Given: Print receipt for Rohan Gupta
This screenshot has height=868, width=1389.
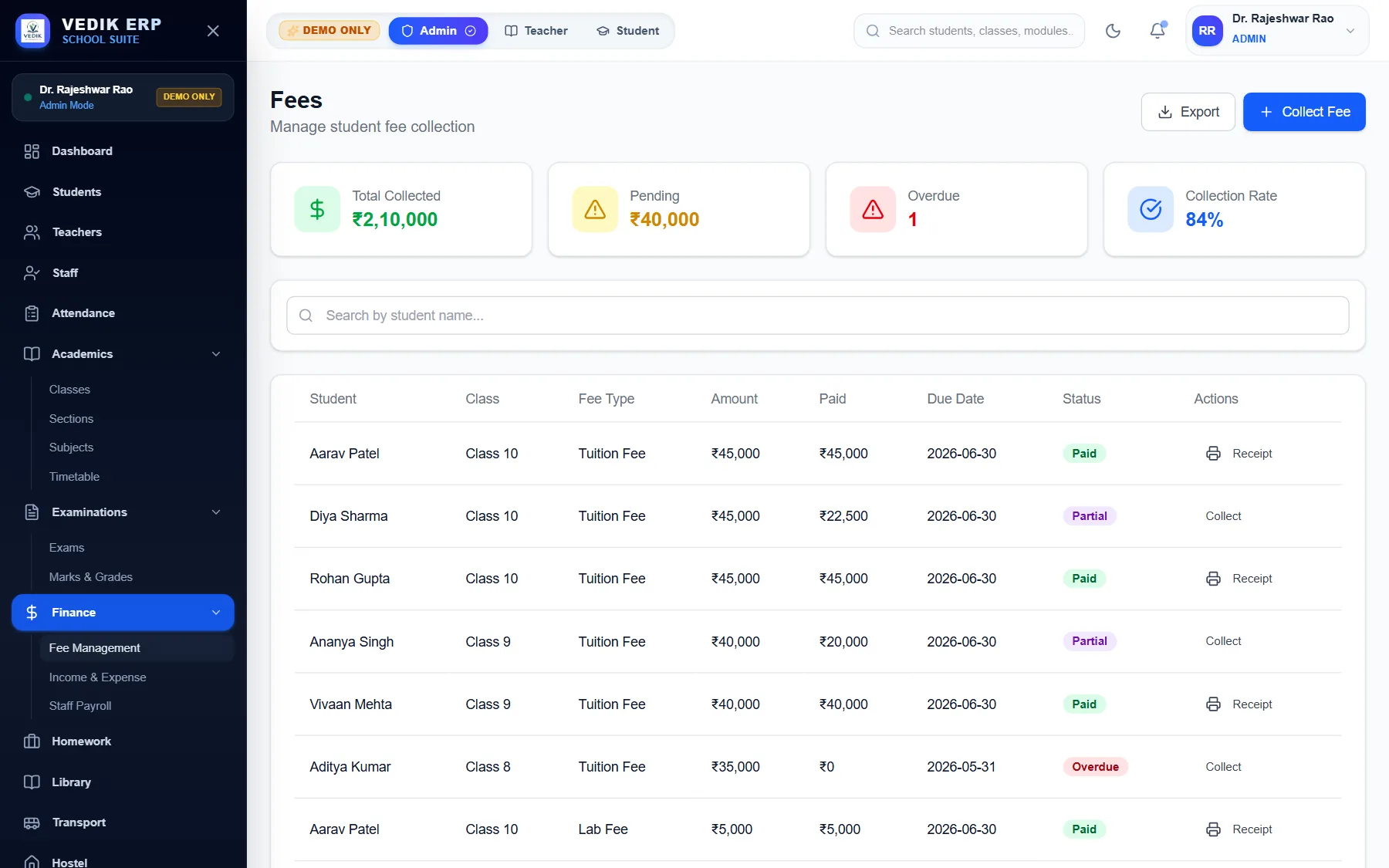Looking at the screenshot, I should point(1239,579).
